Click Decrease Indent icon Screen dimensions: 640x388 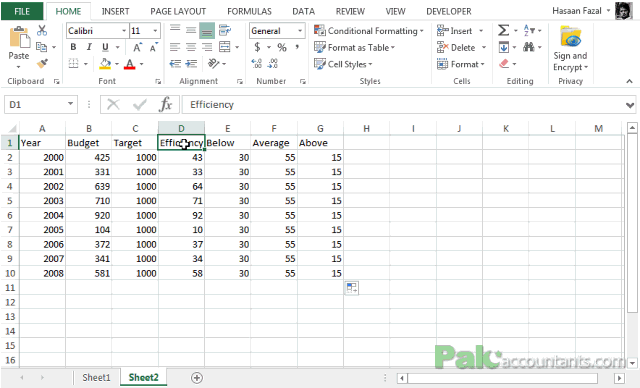(x=175, y=64)
